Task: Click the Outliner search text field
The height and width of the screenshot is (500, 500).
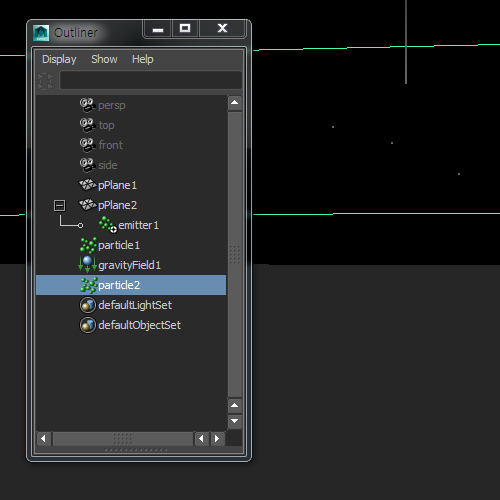Action: pyautogui.click(x=151, y=80)
